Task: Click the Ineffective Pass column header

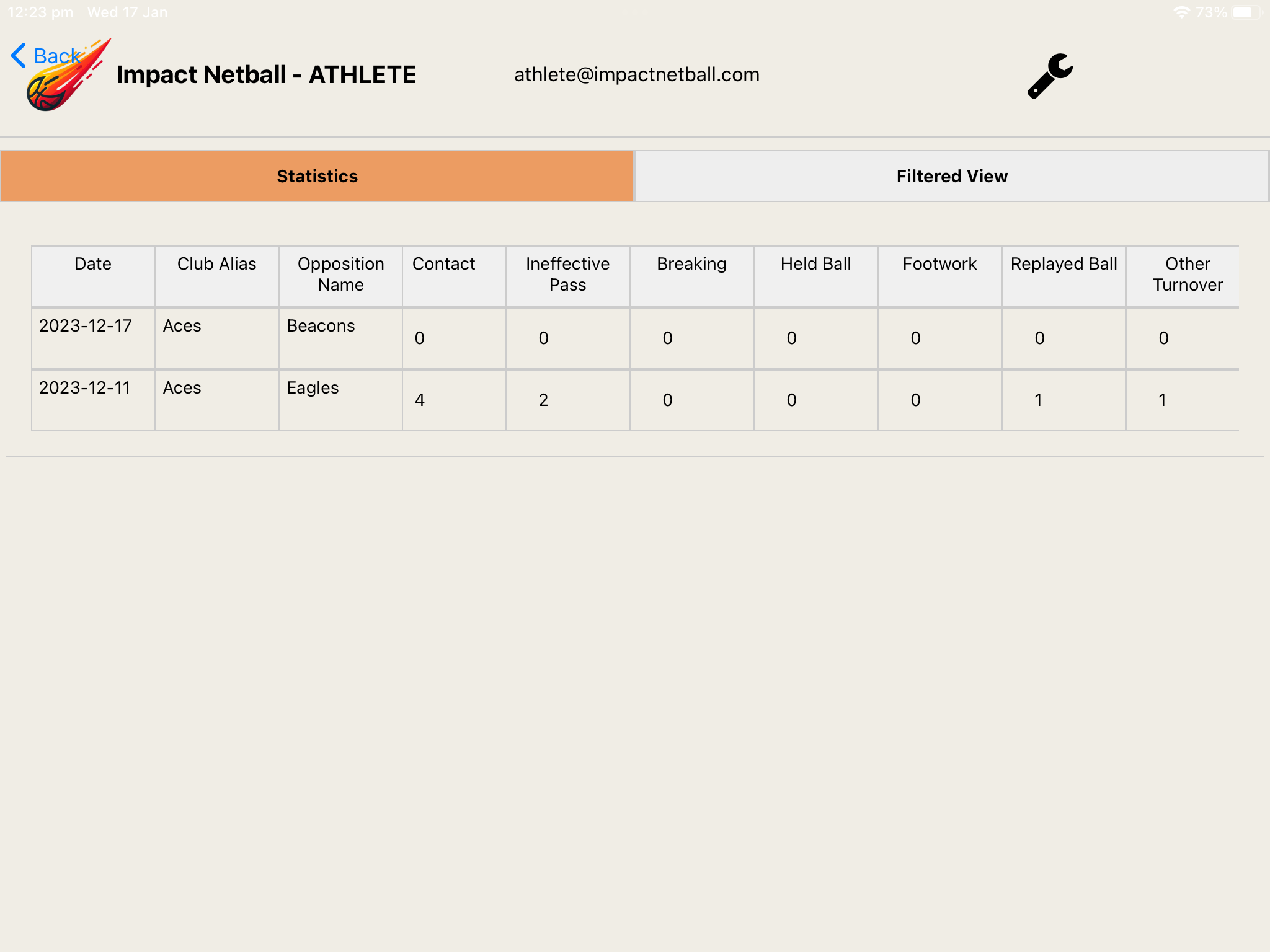Action: [x=567, y=275]
